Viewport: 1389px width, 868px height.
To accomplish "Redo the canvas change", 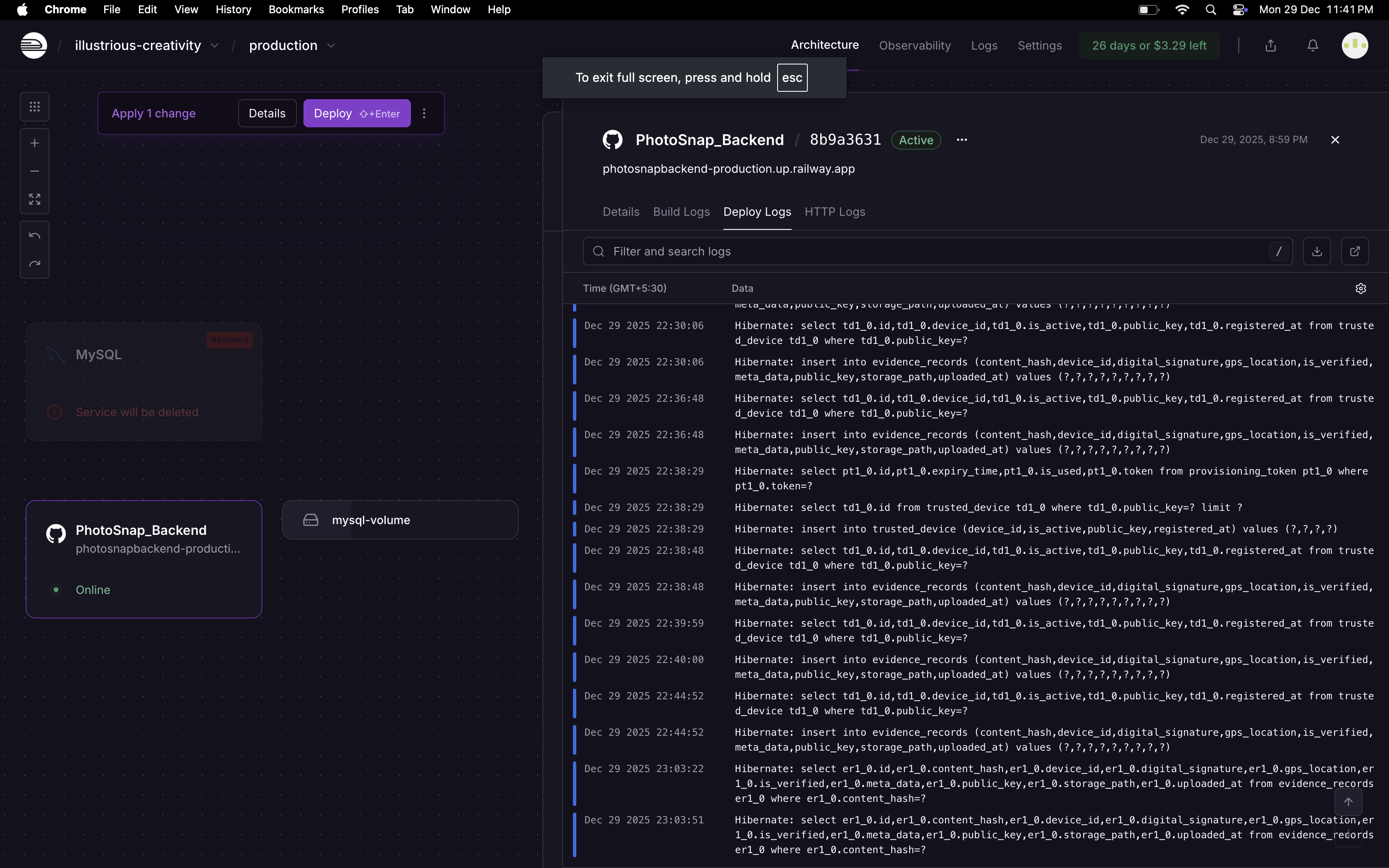I will click(34, 264).
